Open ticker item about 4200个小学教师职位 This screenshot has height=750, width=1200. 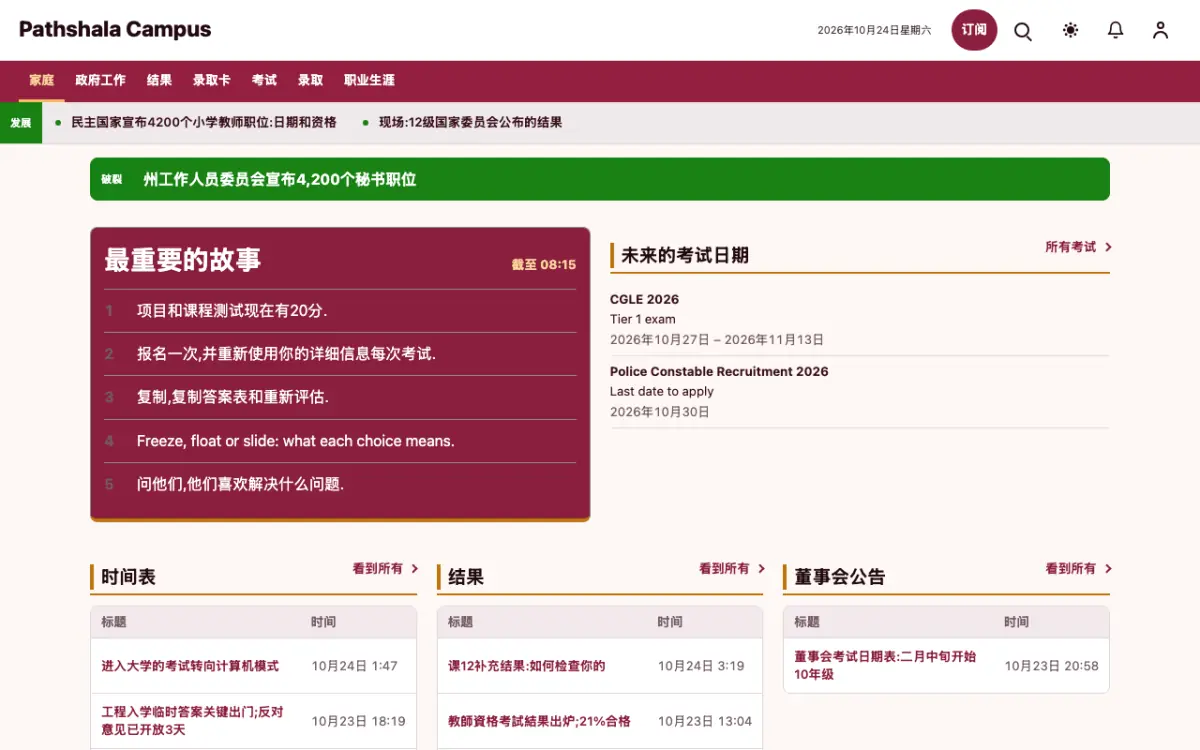(x=204, y=123)
